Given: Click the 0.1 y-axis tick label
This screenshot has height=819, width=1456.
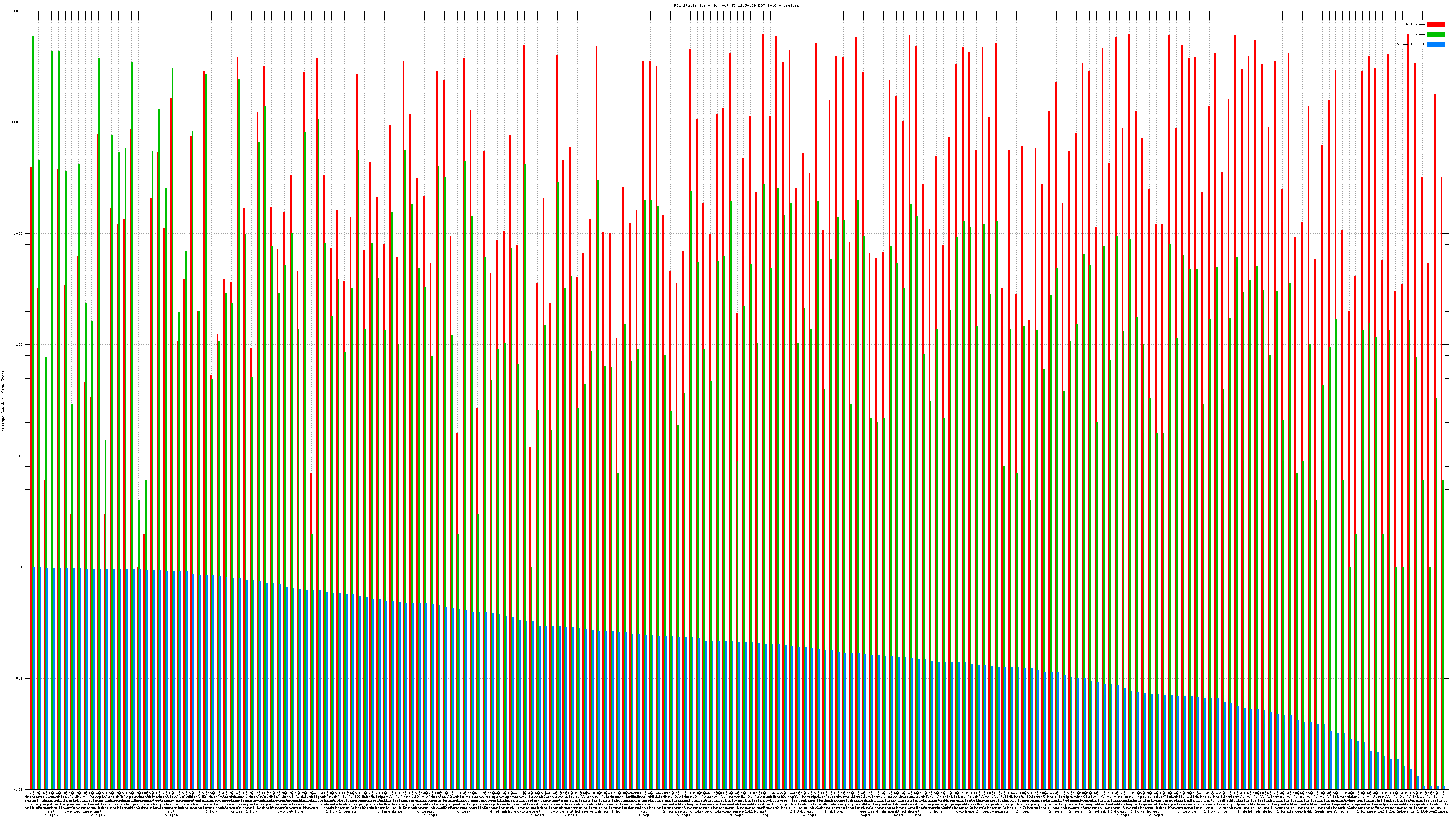Looking at the screenshot, I should [20, 678].
